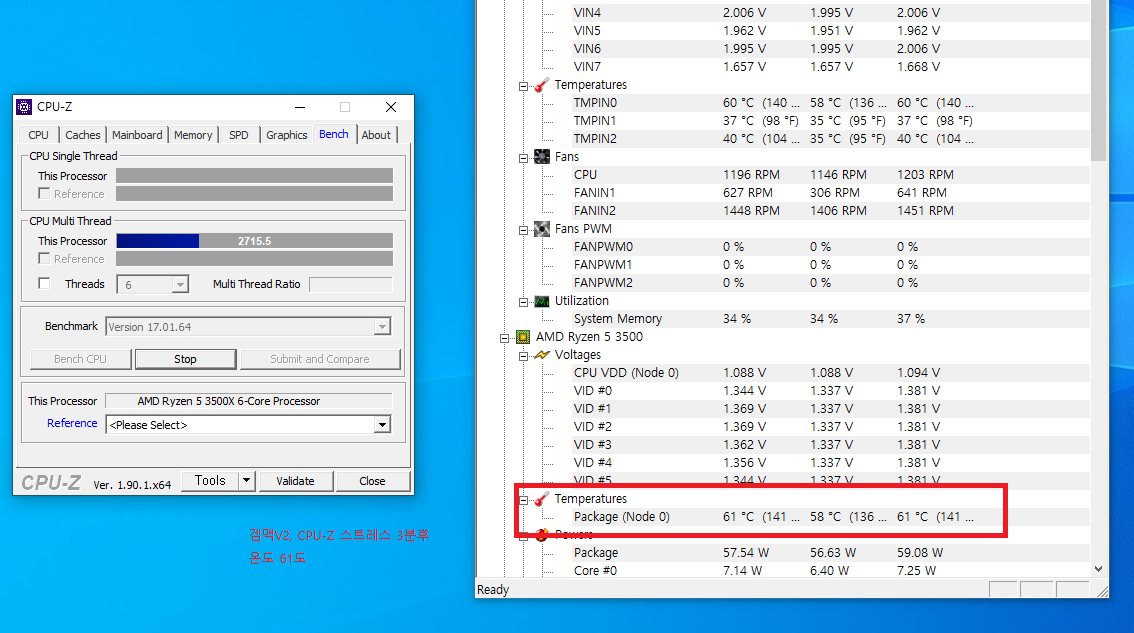Screen dimensions: 1134x633
Task: Click the Fans node fan icon
Action: [x=542, y=157]
